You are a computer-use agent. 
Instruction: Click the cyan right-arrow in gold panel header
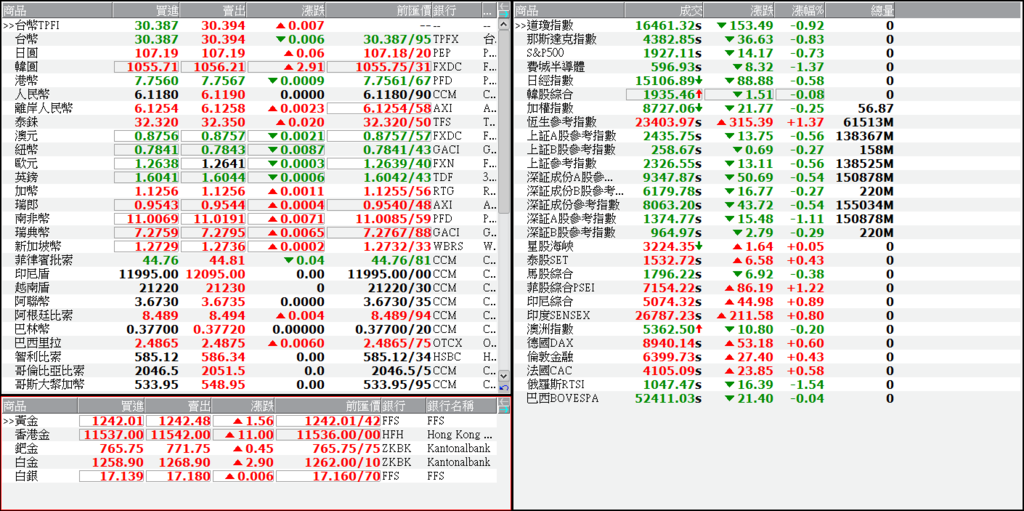tap(504, 410)
